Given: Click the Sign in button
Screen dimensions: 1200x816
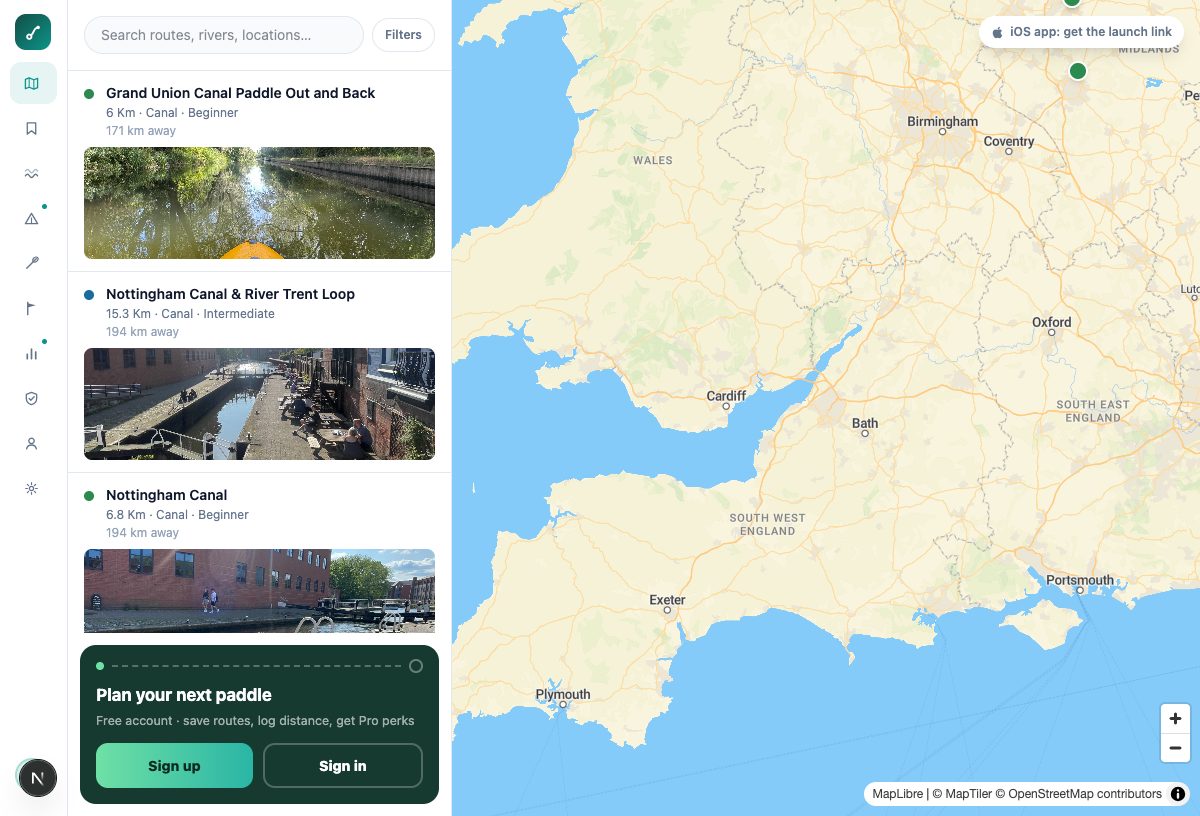Looking at the screenshot, I should 343,766.
